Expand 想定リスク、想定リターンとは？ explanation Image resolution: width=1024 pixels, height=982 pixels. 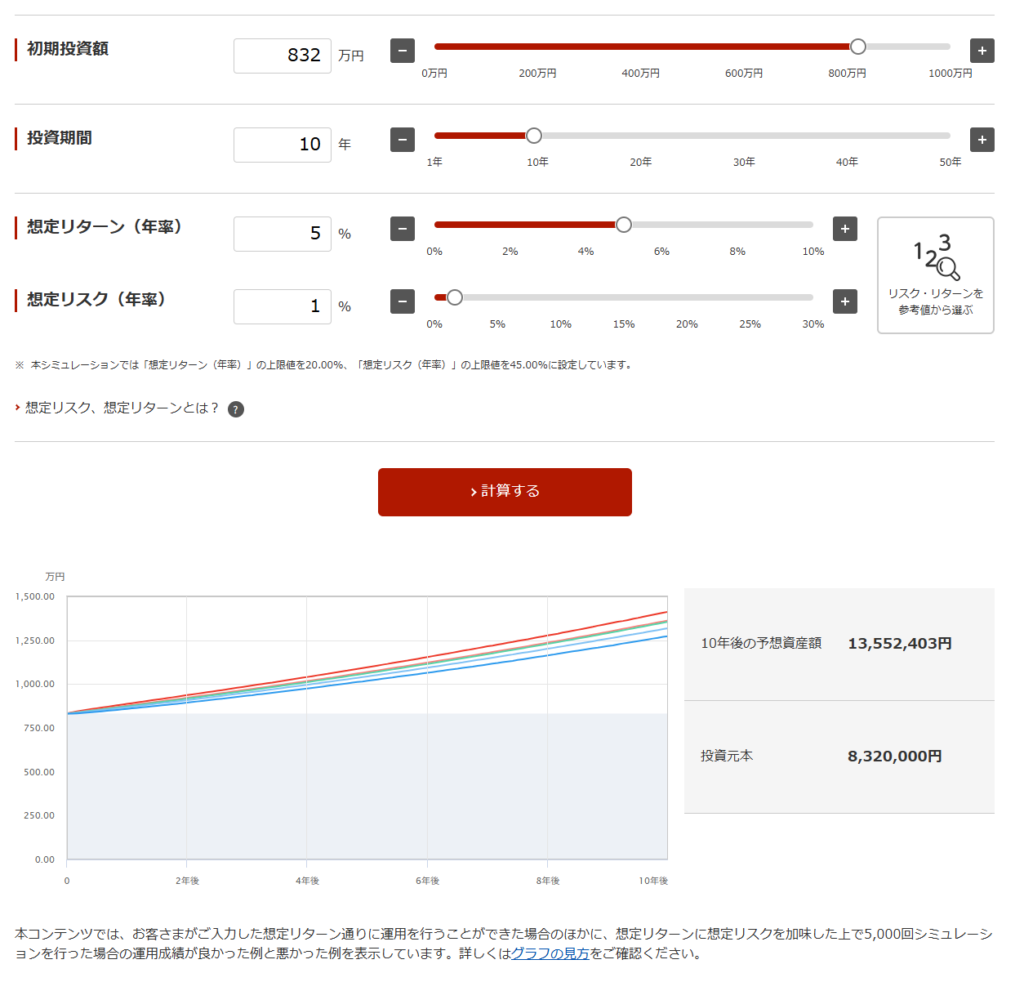122,408
